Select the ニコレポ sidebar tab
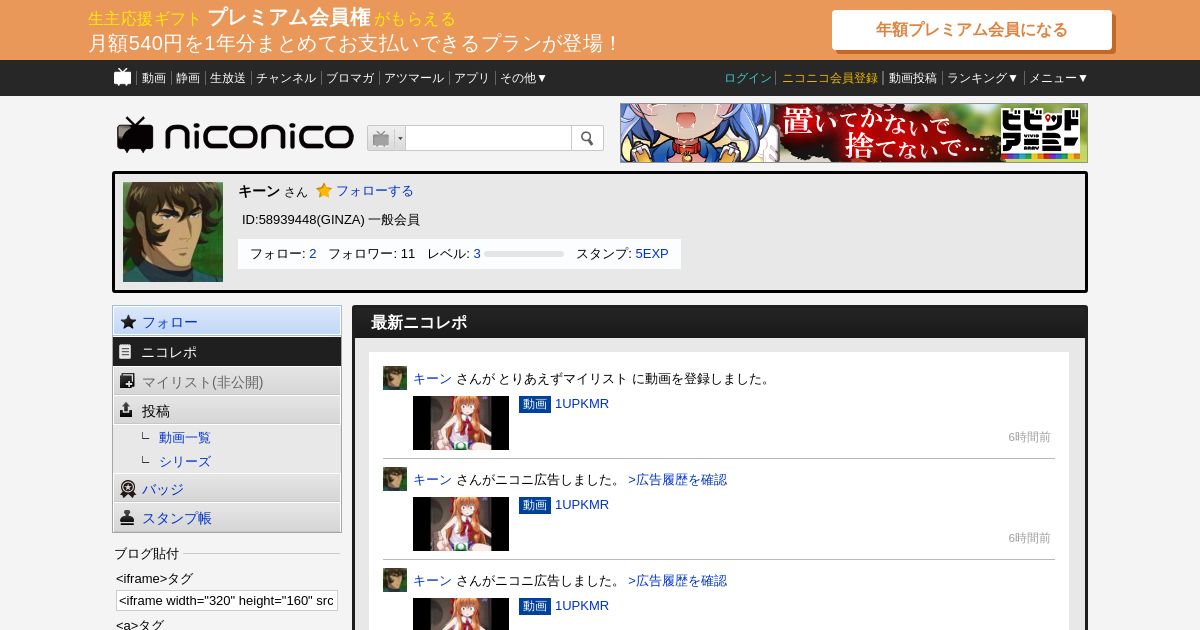The image size is (1200, 630). pyautogui.click(x=227, y=352)
